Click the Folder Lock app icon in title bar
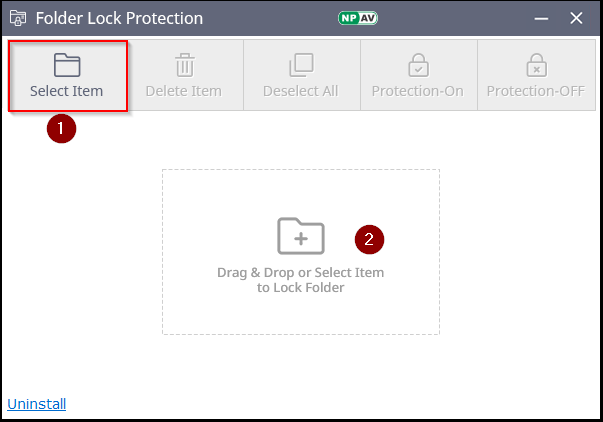The width and height of the screenshot is (603, 422). (17, 18)
